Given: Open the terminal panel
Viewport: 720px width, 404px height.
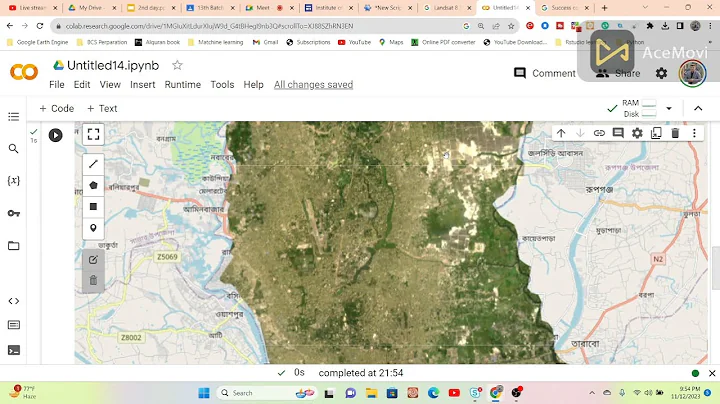Looking at the screenshot, I should tap(14, 350).
